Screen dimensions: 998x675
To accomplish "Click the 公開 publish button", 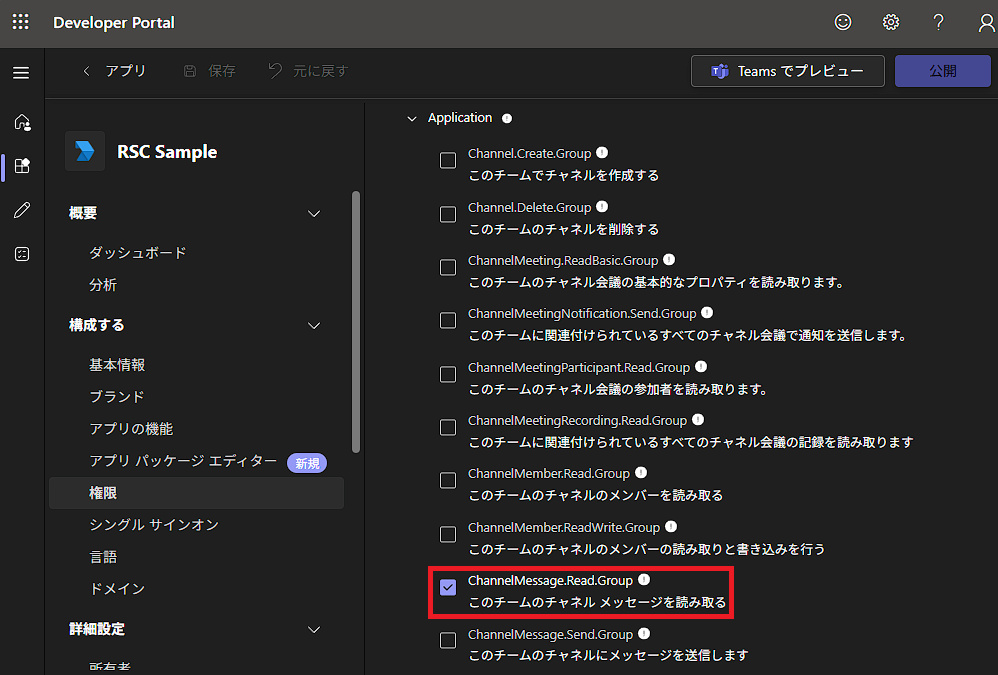I will [942, 70].
